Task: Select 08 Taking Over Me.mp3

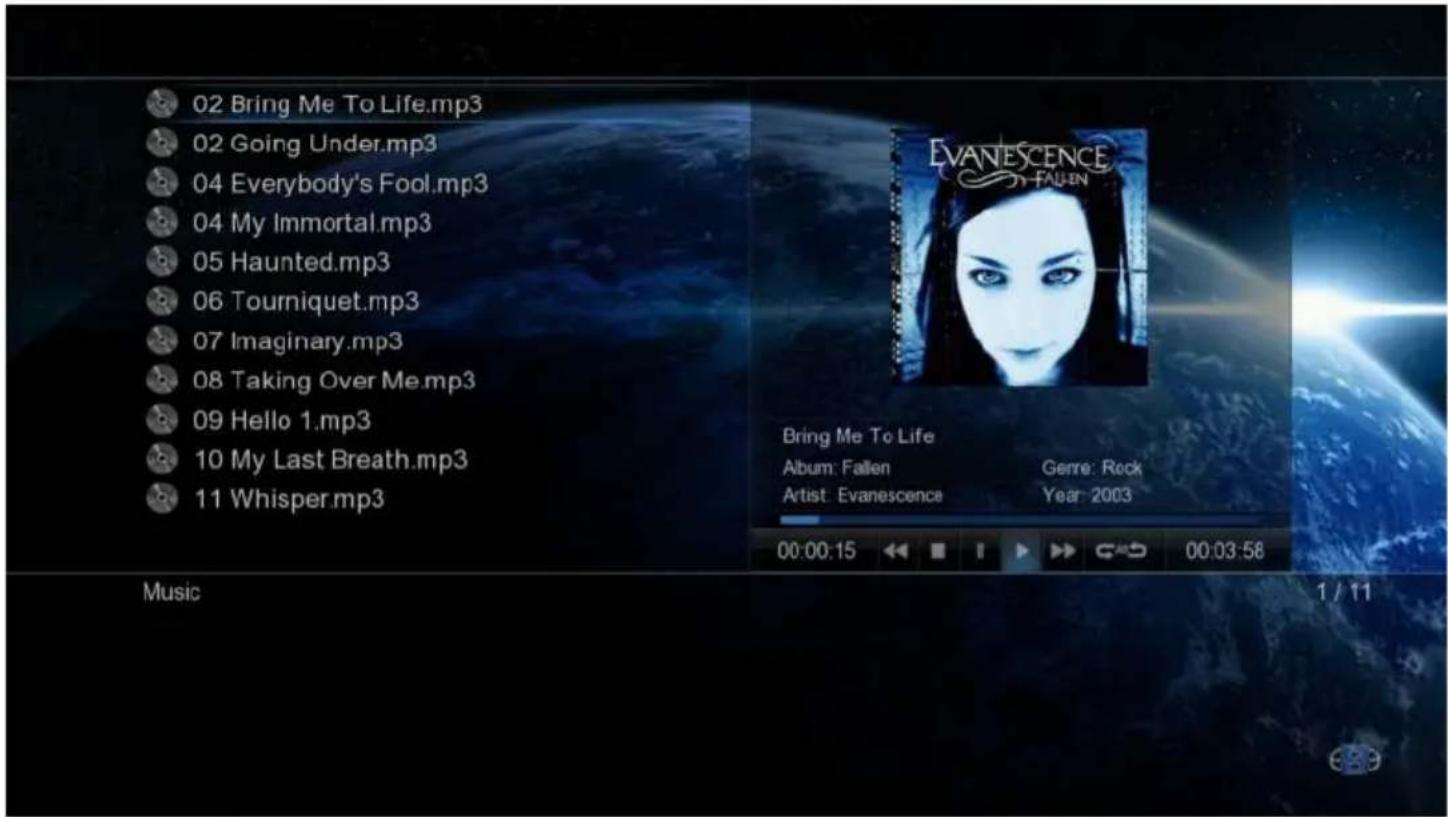Action: coord(334,380)
